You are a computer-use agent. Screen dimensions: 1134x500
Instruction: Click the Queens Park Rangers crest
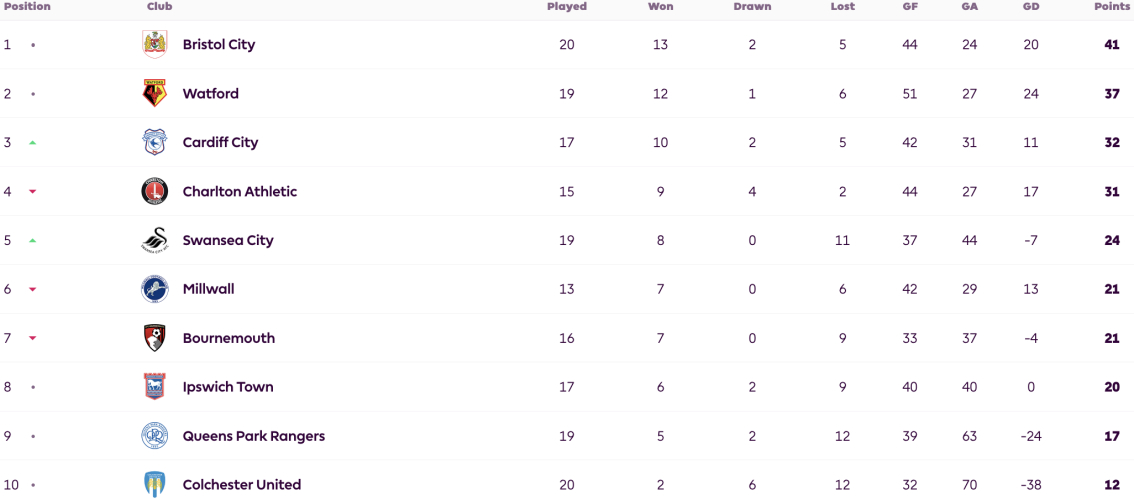[x=154, y=436]
